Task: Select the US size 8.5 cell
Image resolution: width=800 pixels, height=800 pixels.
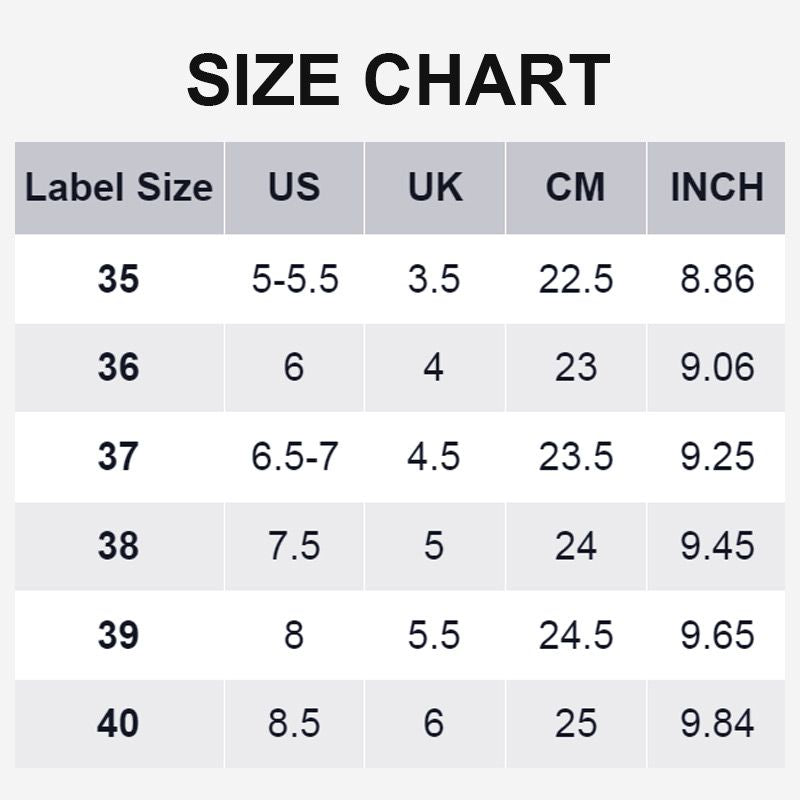Action: (294, 724)
